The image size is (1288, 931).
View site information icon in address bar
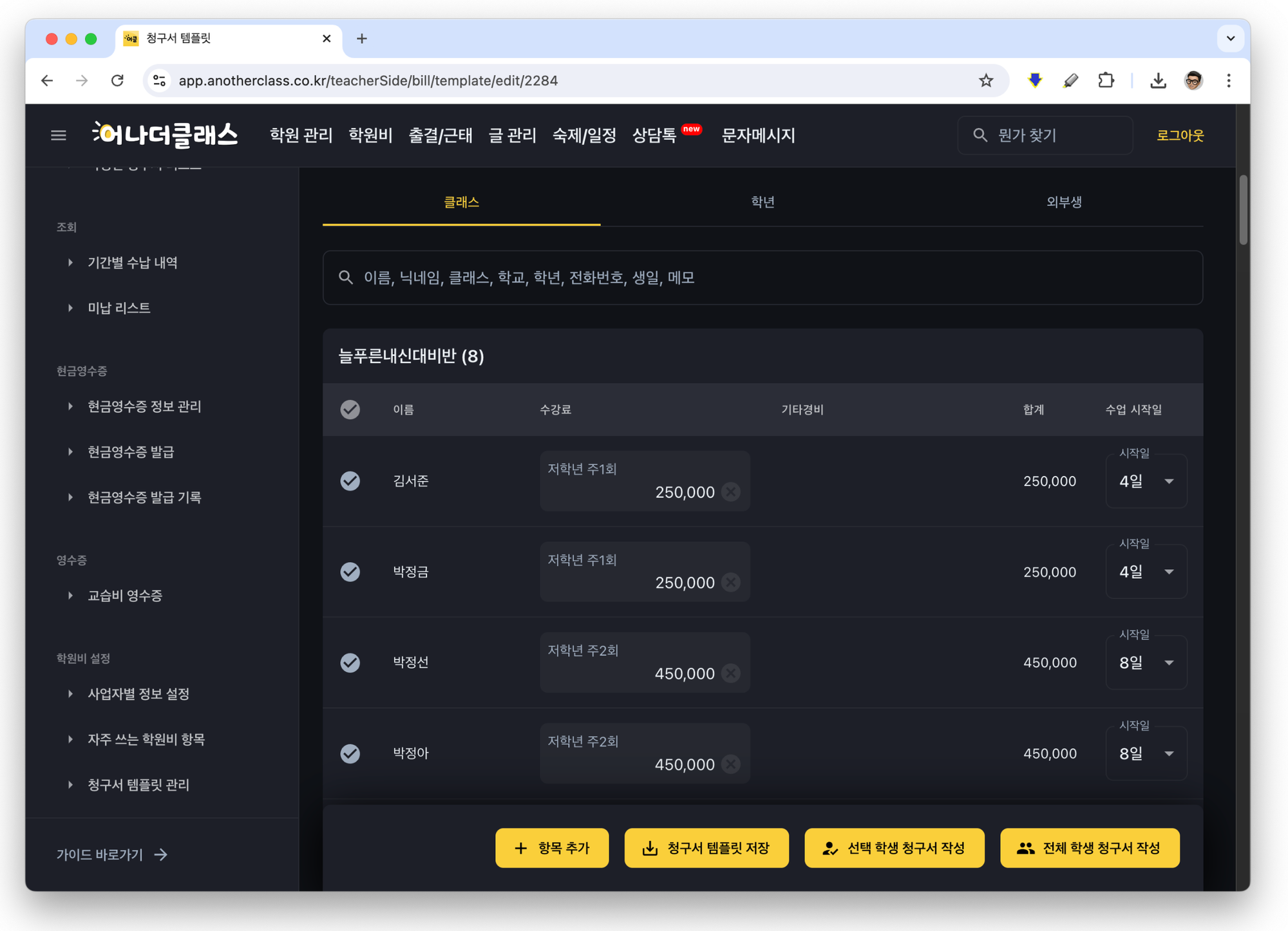coord(159,80)
